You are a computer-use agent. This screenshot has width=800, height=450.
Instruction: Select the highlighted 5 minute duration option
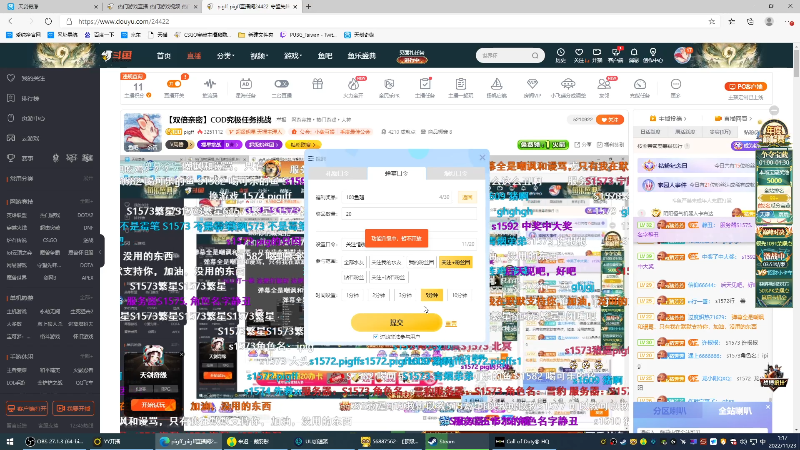(x=432, y=295)
